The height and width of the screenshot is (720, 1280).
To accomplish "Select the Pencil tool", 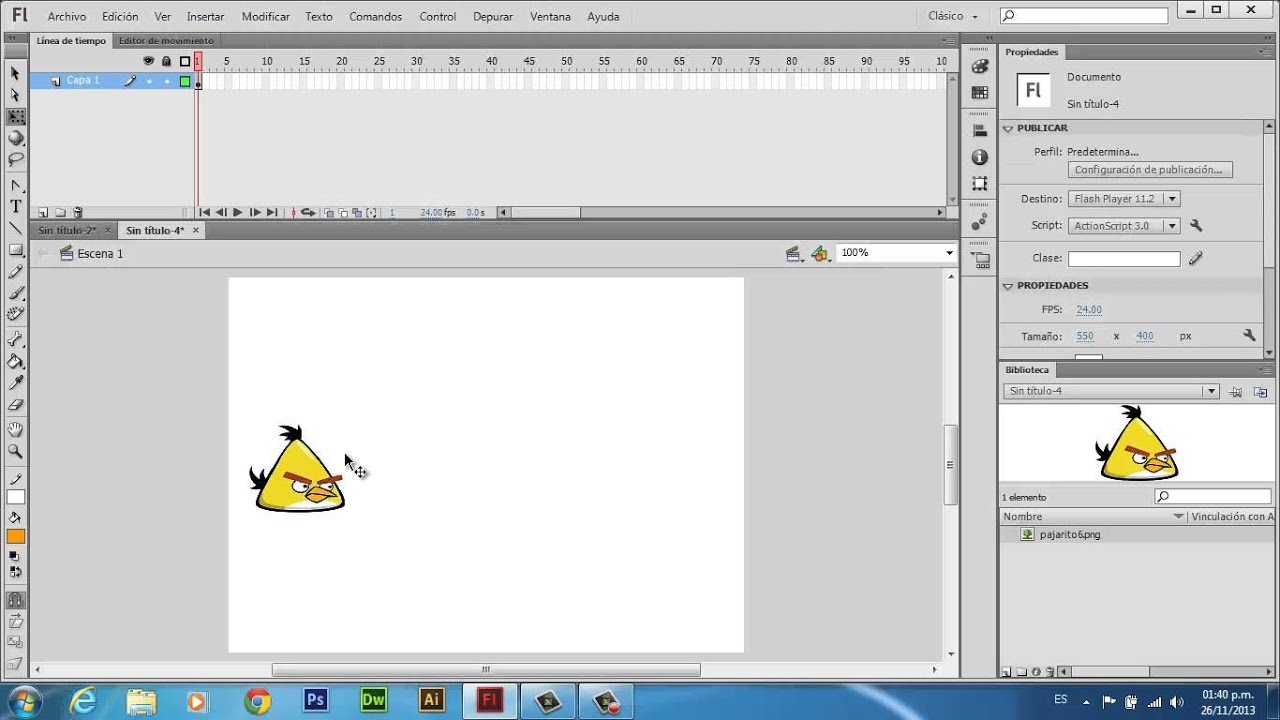I will (16, 272).
